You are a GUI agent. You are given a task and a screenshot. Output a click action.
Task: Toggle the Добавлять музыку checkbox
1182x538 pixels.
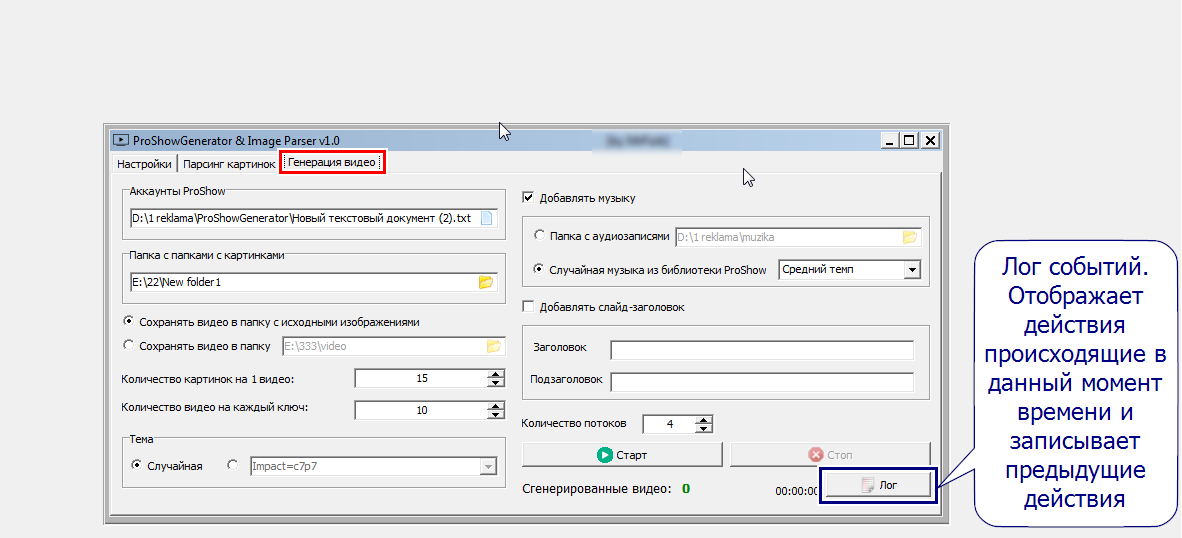[x=528, y=198]
